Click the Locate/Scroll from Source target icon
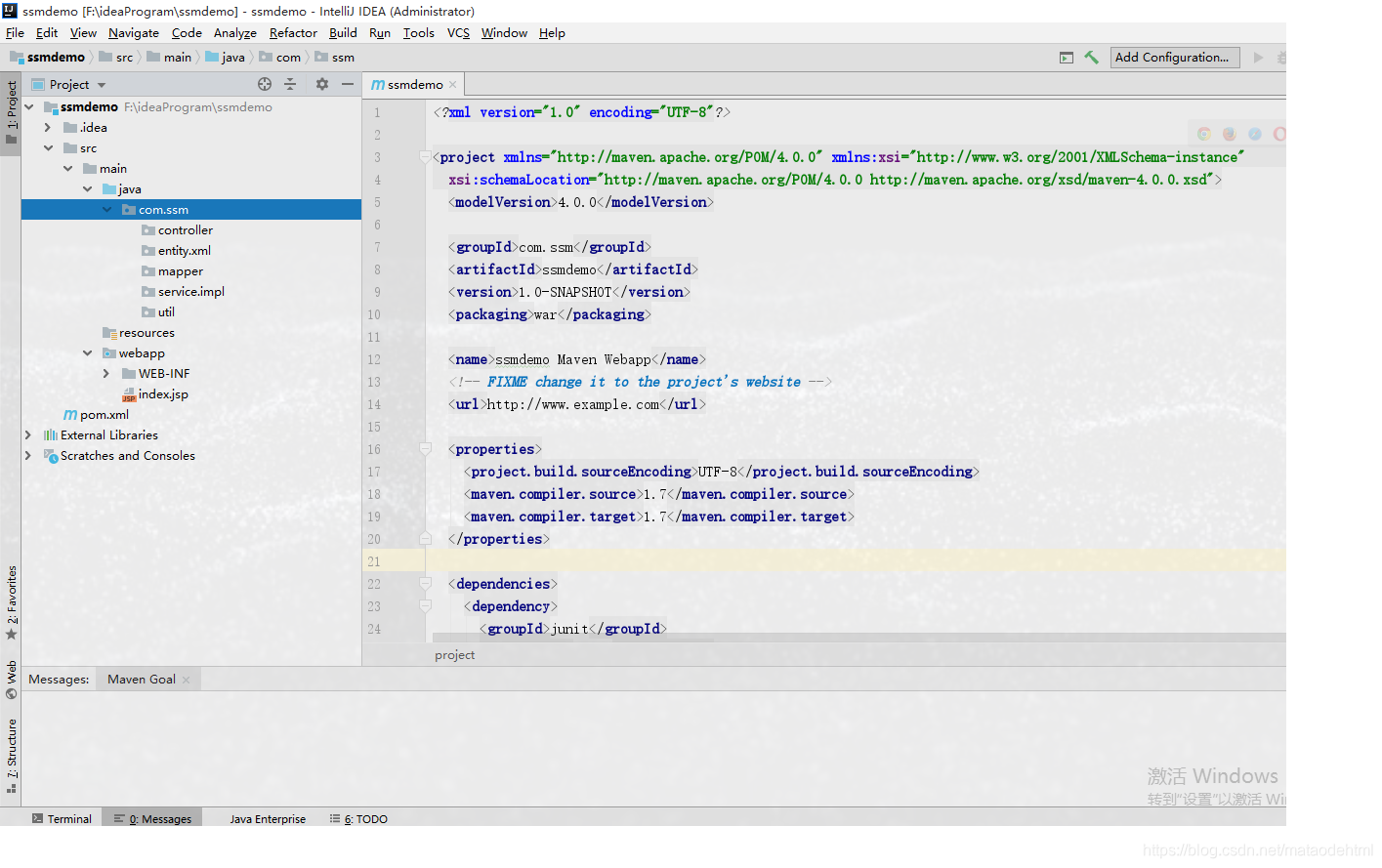The image size is (1382, 868). tap(265, 84)
